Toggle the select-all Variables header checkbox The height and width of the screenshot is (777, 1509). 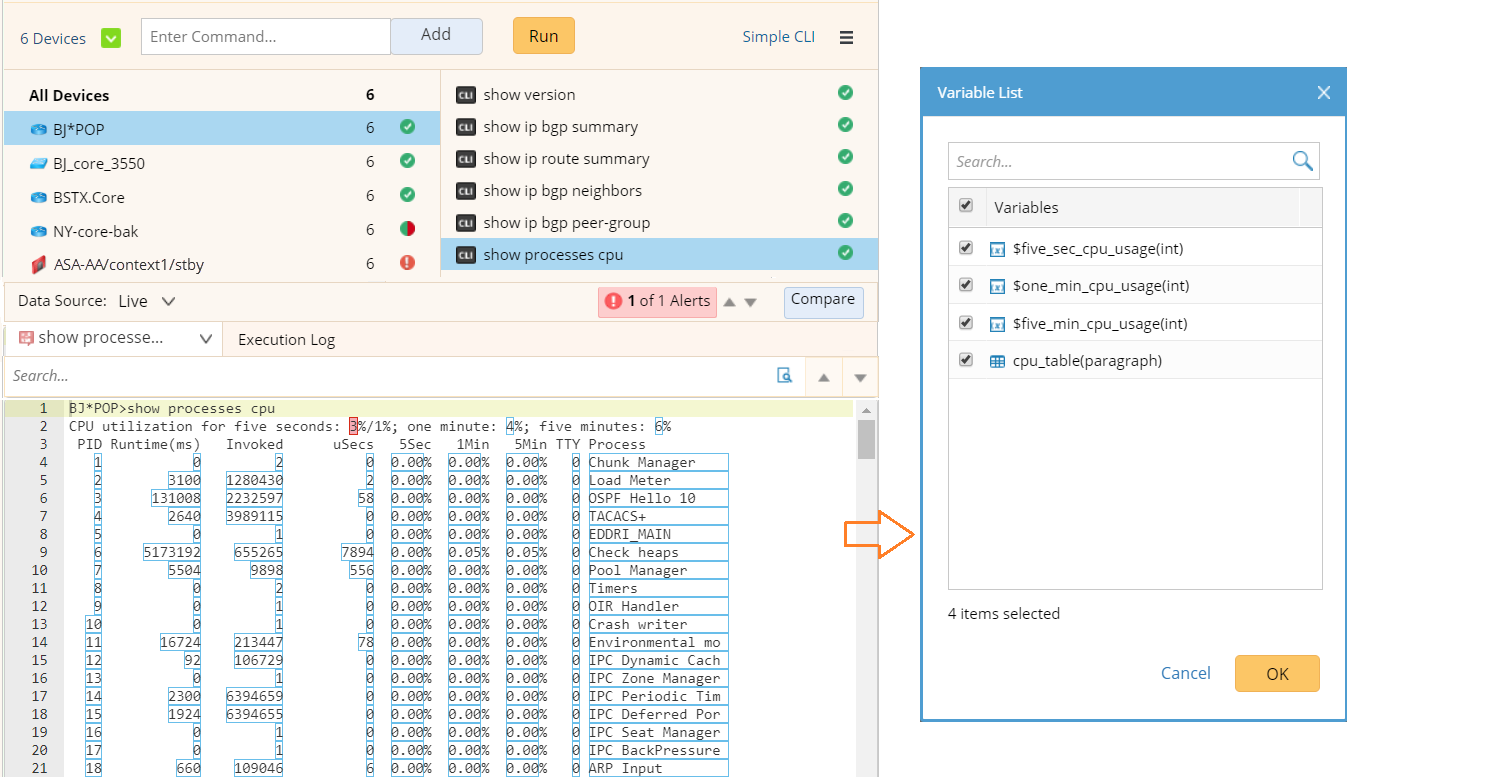(966, 205)
